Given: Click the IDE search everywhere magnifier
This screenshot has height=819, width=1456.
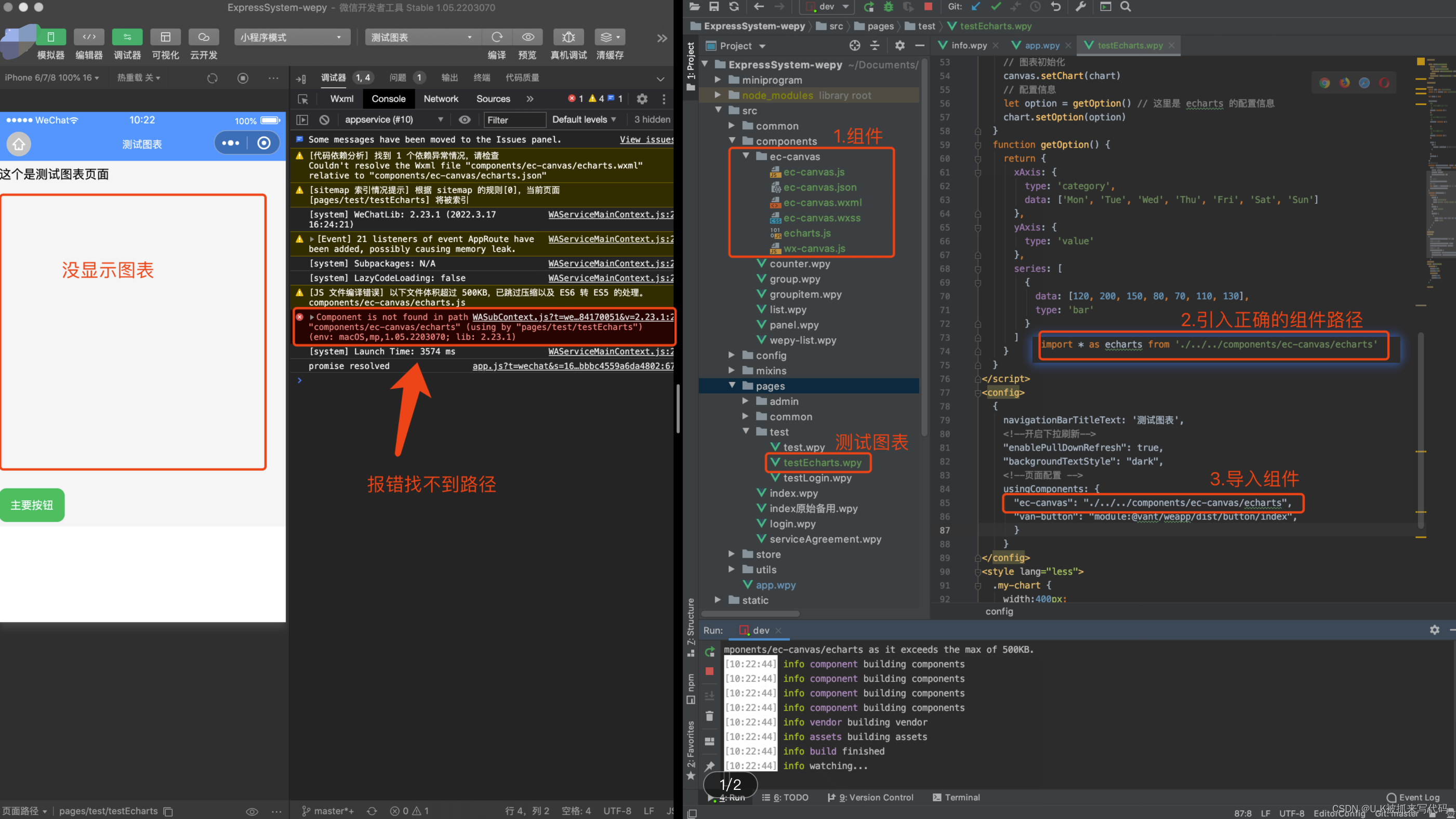Looking at the screenshot, I should (1126, 7).
